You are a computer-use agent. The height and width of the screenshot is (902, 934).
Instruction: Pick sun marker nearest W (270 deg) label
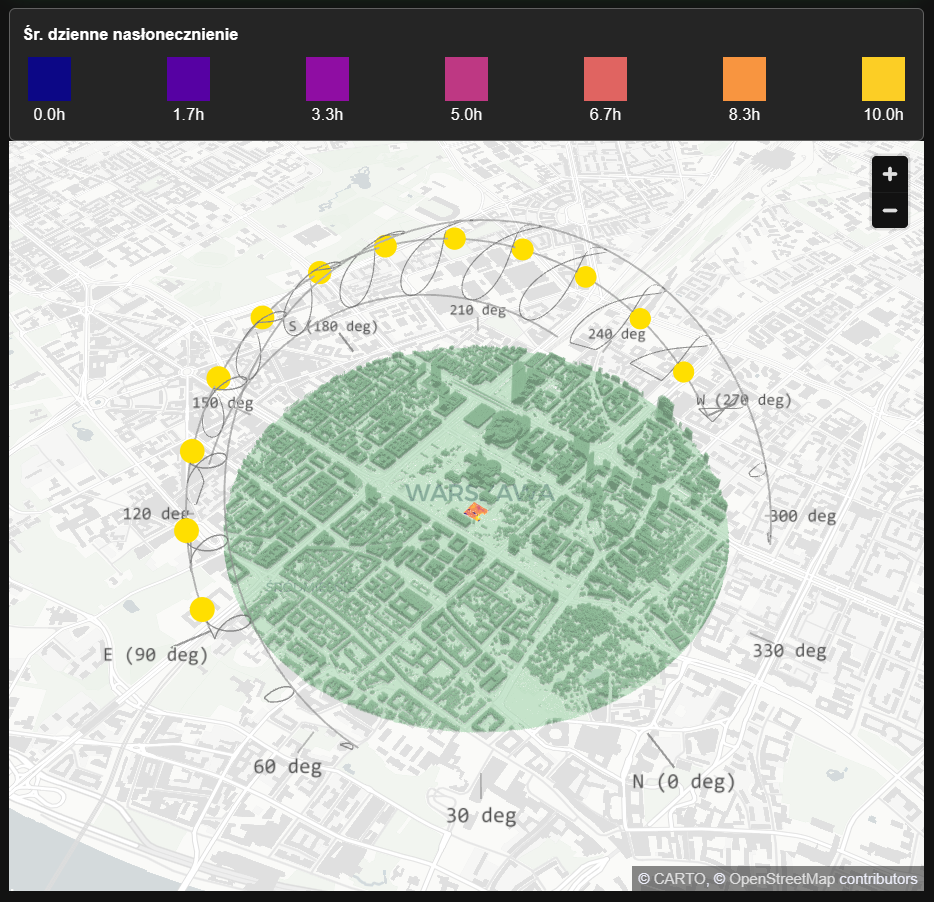[683, 372]
